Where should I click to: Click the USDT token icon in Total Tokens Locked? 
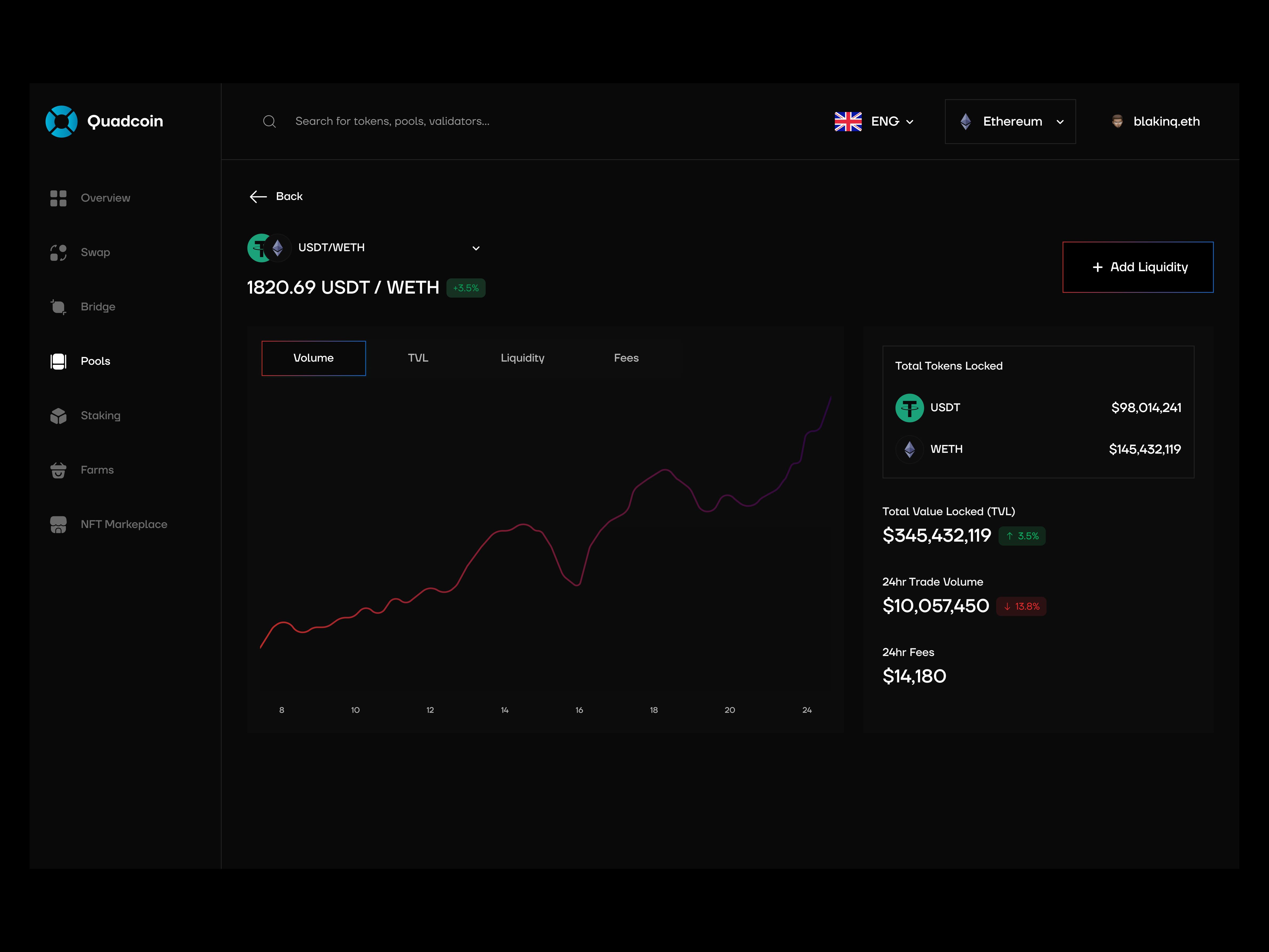(x=909, y=407)
